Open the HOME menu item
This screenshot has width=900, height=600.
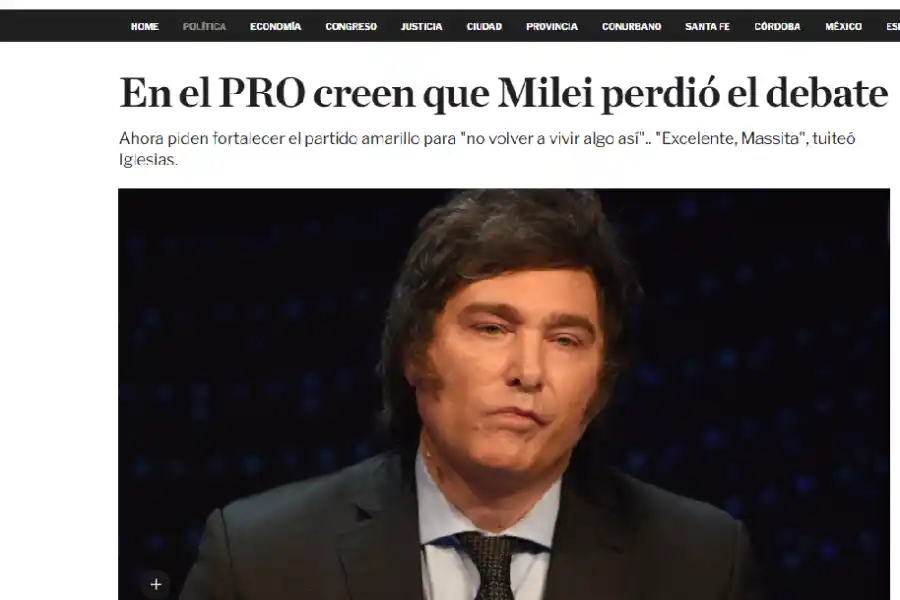pos(145,26)
